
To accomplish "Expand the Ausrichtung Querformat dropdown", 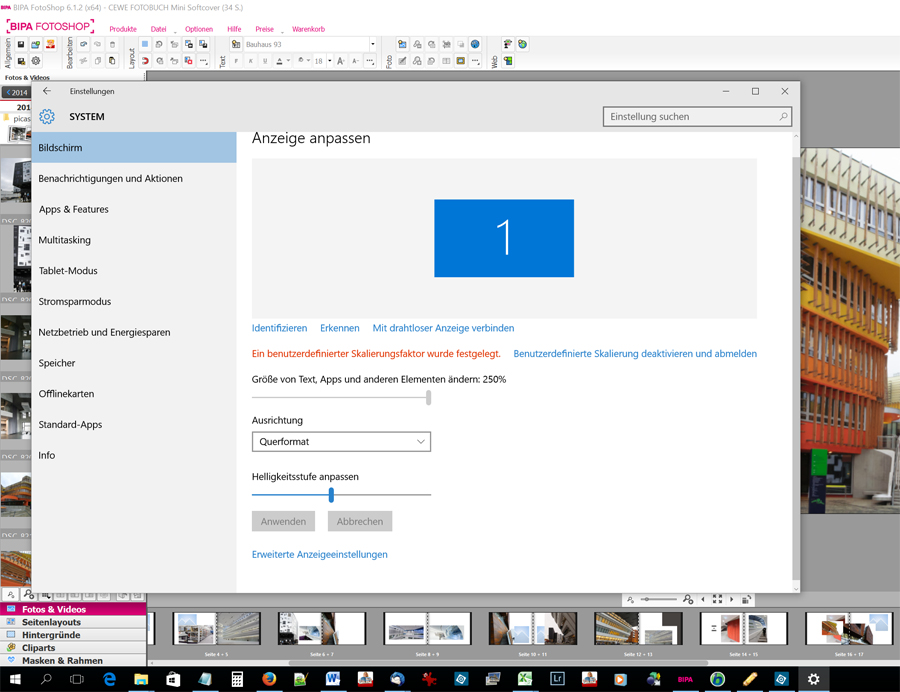I will coord(341,441).
